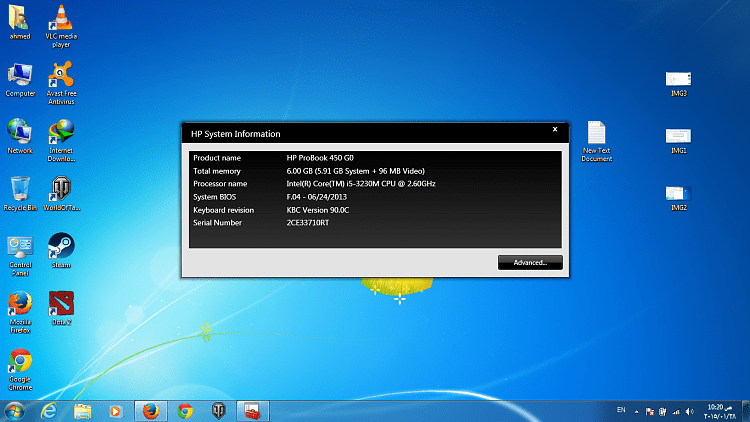Viewport: 750px width, 422px height.
Task: Select the Internet Download Manager shortcut
Action: tap(61, 141)
